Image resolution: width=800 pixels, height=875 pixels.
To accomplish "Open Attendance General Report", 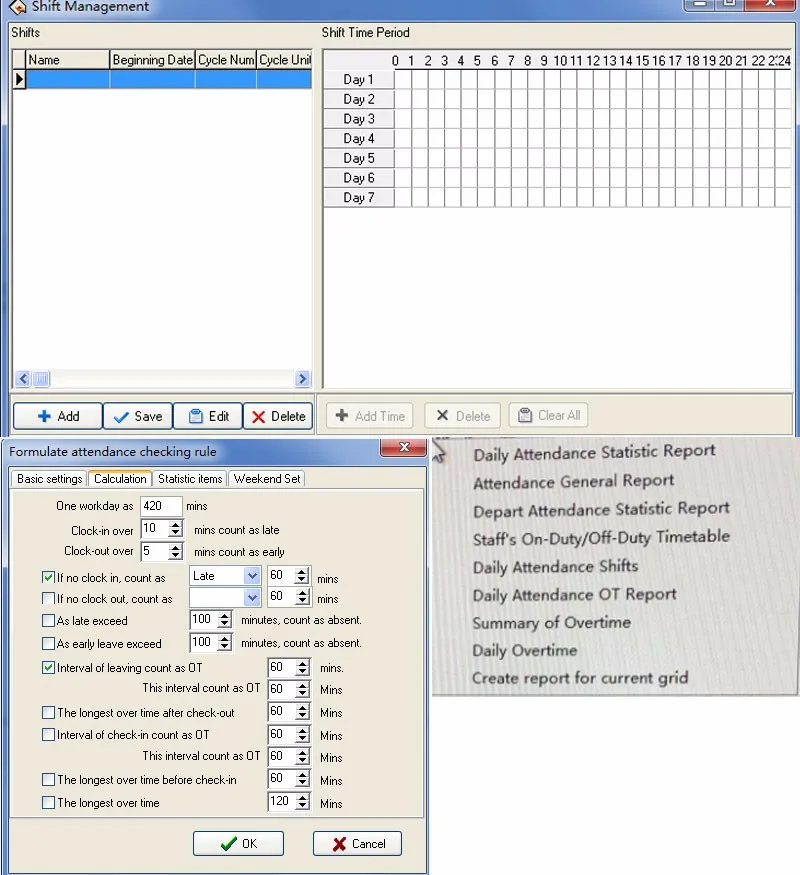I will click(x=574, y=481).
